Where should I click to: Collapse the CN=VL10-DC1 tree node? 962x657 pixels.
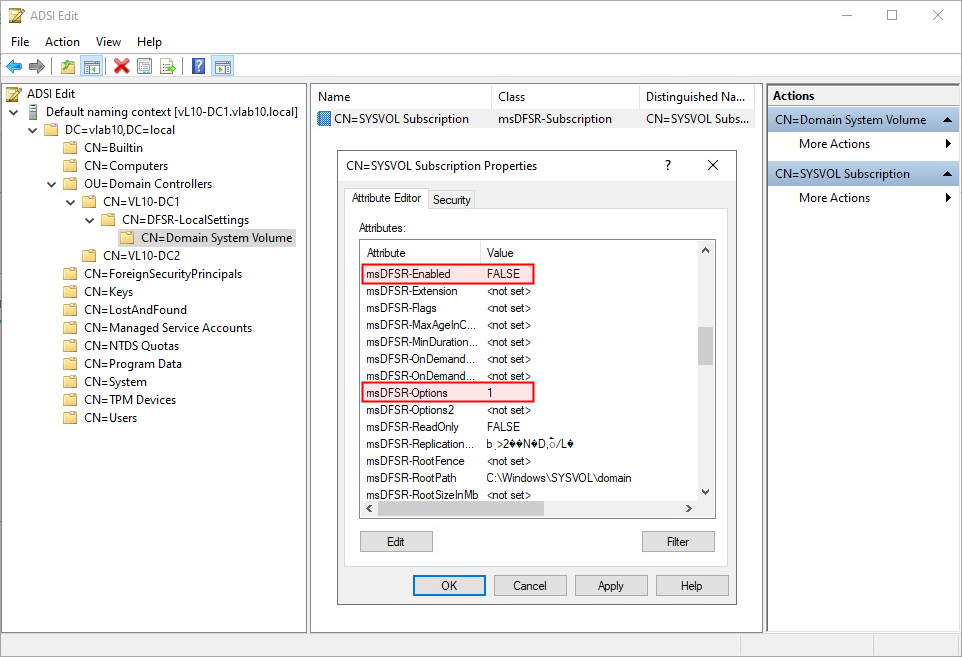click(70, 202)
